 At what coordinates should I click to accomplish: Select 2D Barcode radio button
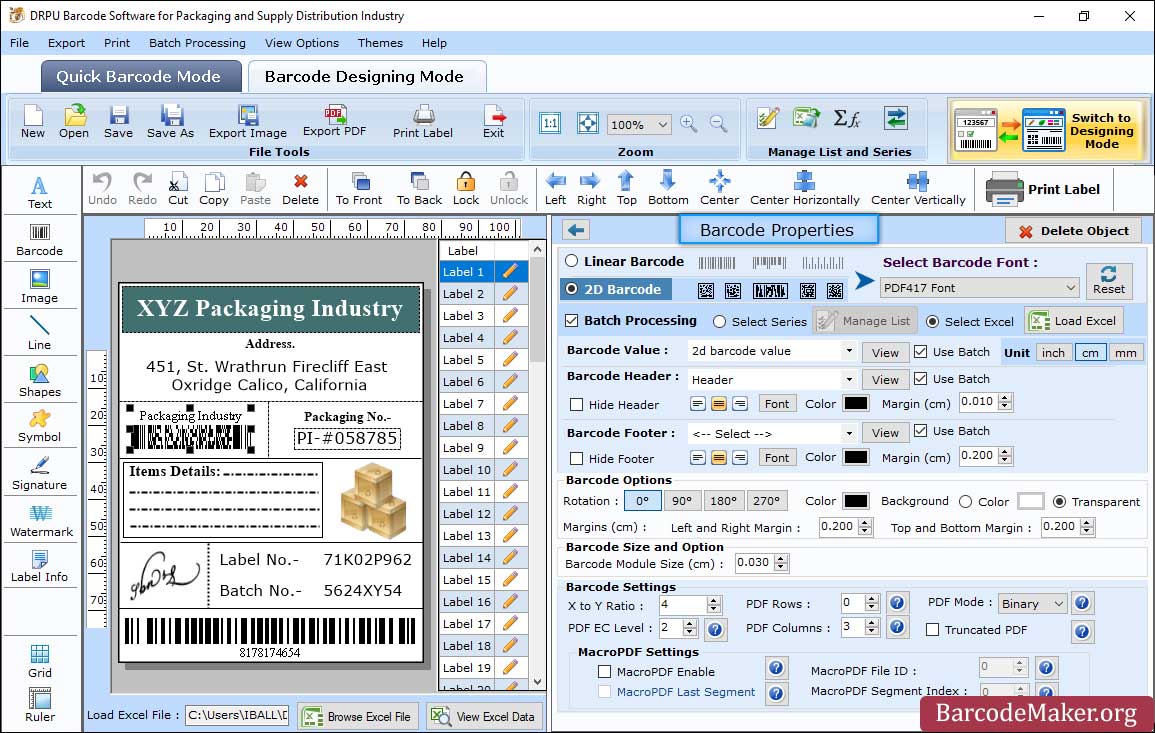coord(572,289)
